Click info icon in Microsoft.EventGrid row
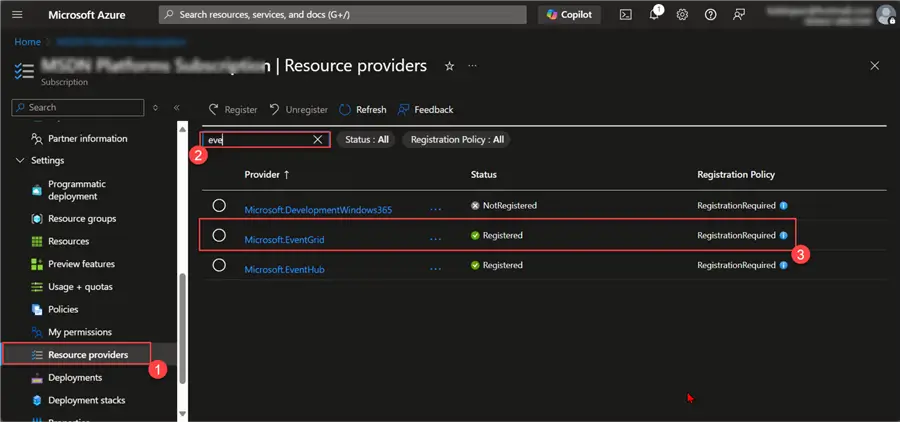 783,235
